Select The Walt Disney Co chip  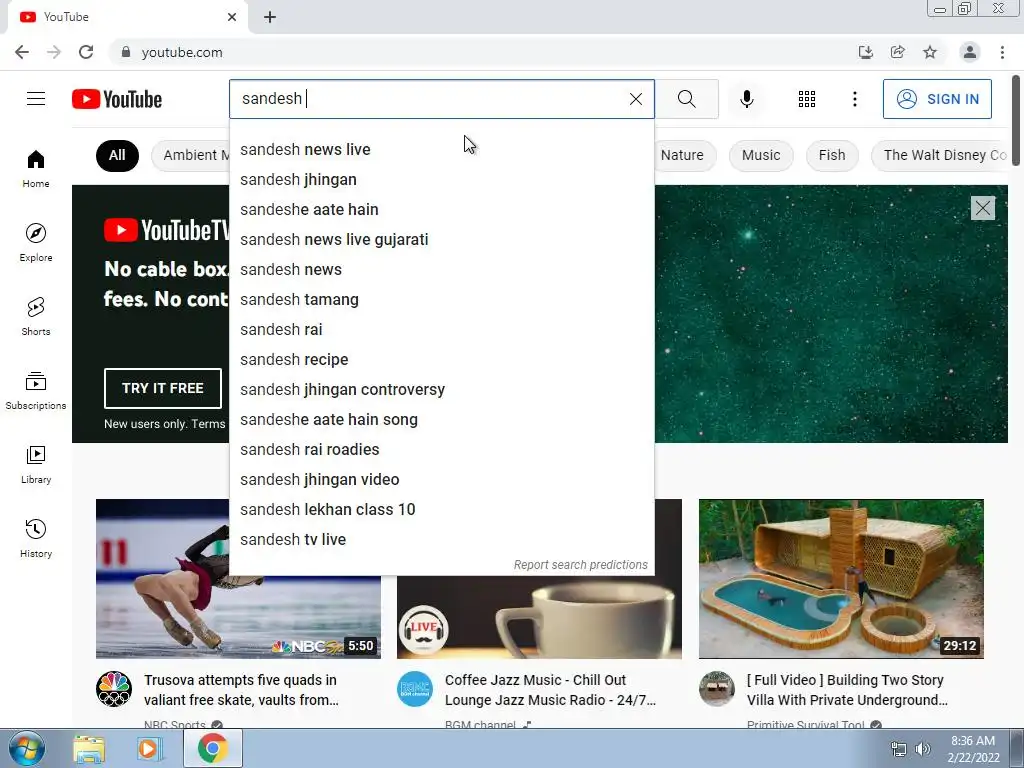940,155
